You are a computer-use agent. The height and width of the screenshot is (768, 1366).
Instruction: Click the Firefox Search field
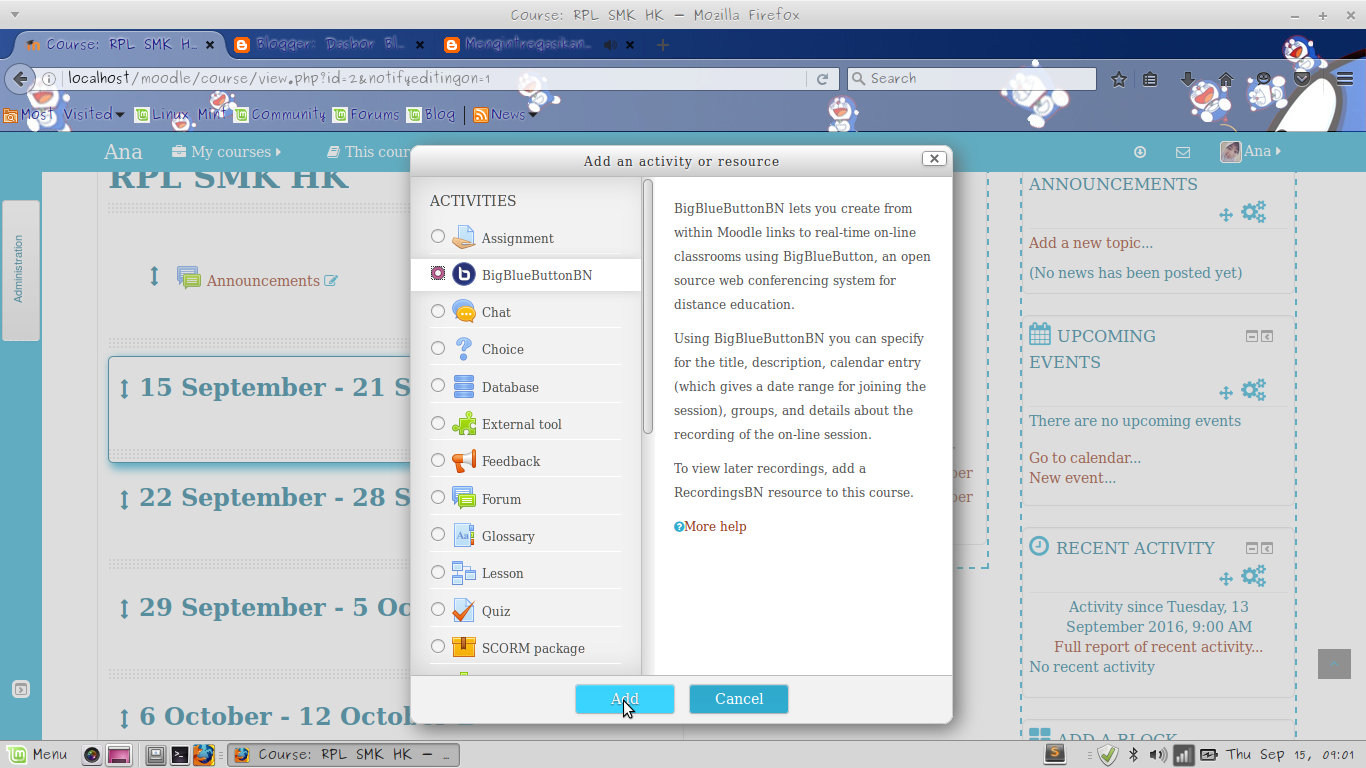pos(972,79)
